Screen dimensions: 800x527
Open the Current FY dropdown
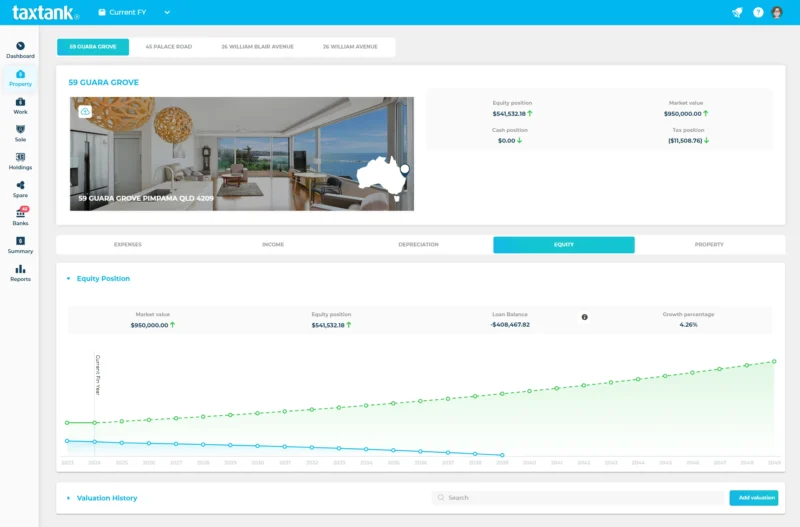point(134,12)
